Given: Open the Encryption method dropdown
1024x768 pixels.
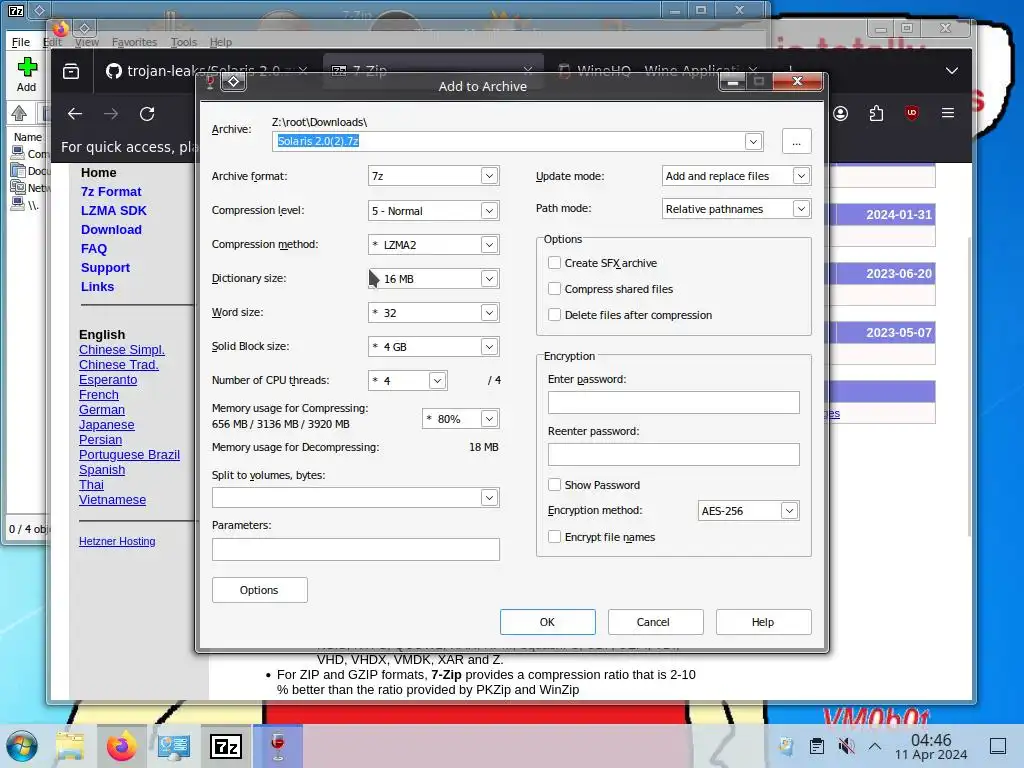Looking at the screenshot, I should point(789,511).
